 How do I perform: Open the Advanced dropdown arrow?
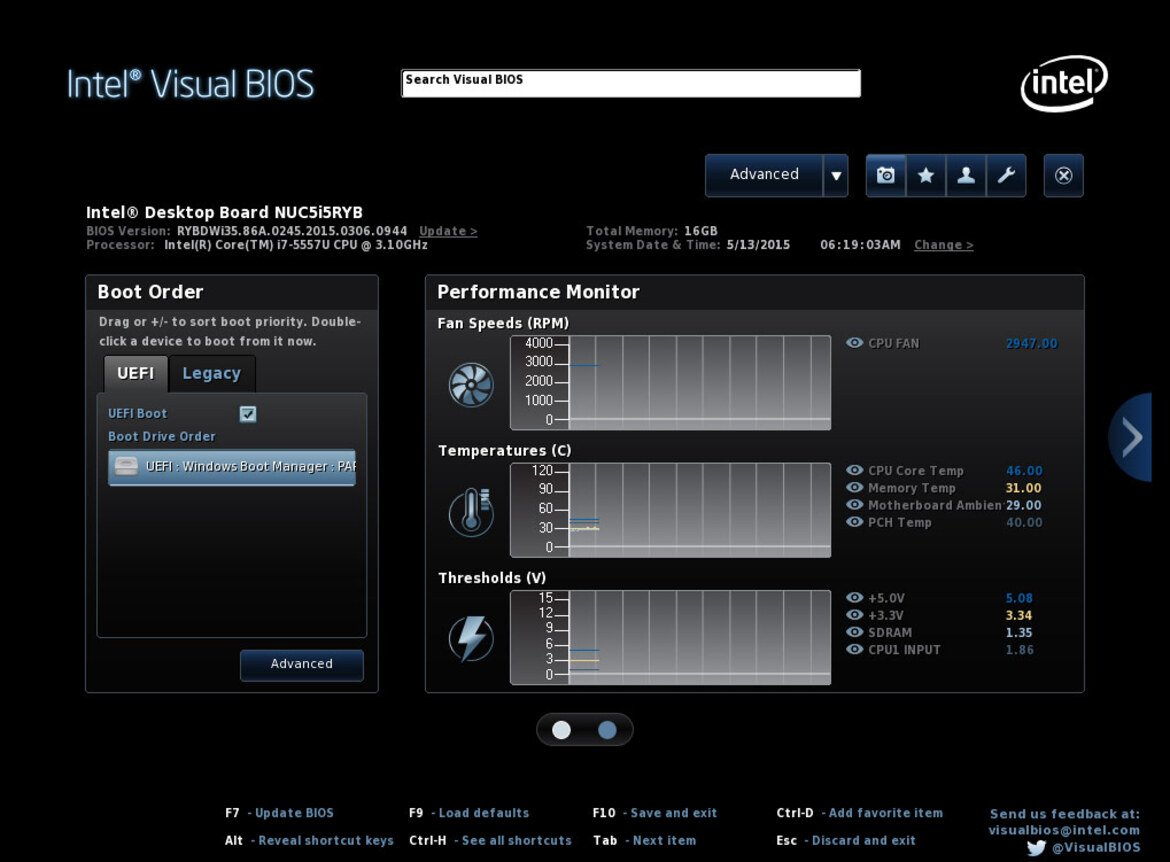pyautogui.click(x=836, y=175)
